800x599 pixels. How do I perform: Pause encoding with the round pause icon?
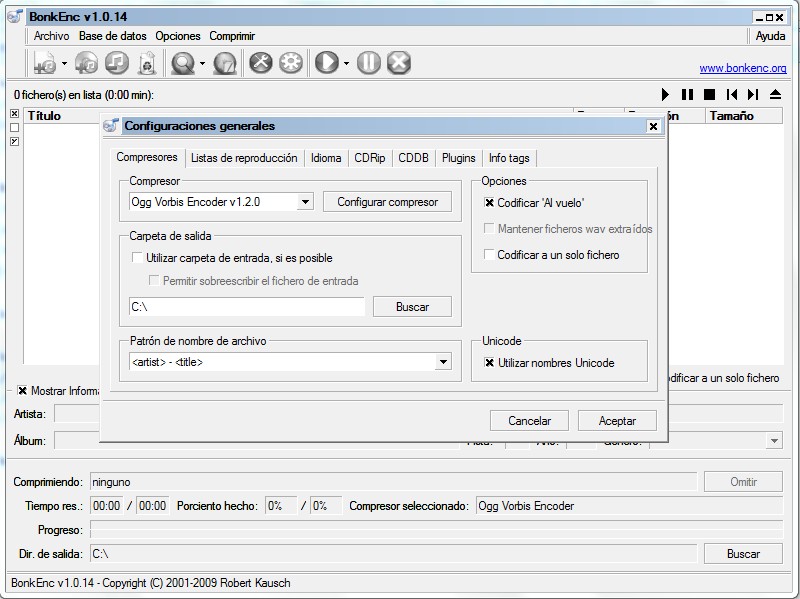368,63
